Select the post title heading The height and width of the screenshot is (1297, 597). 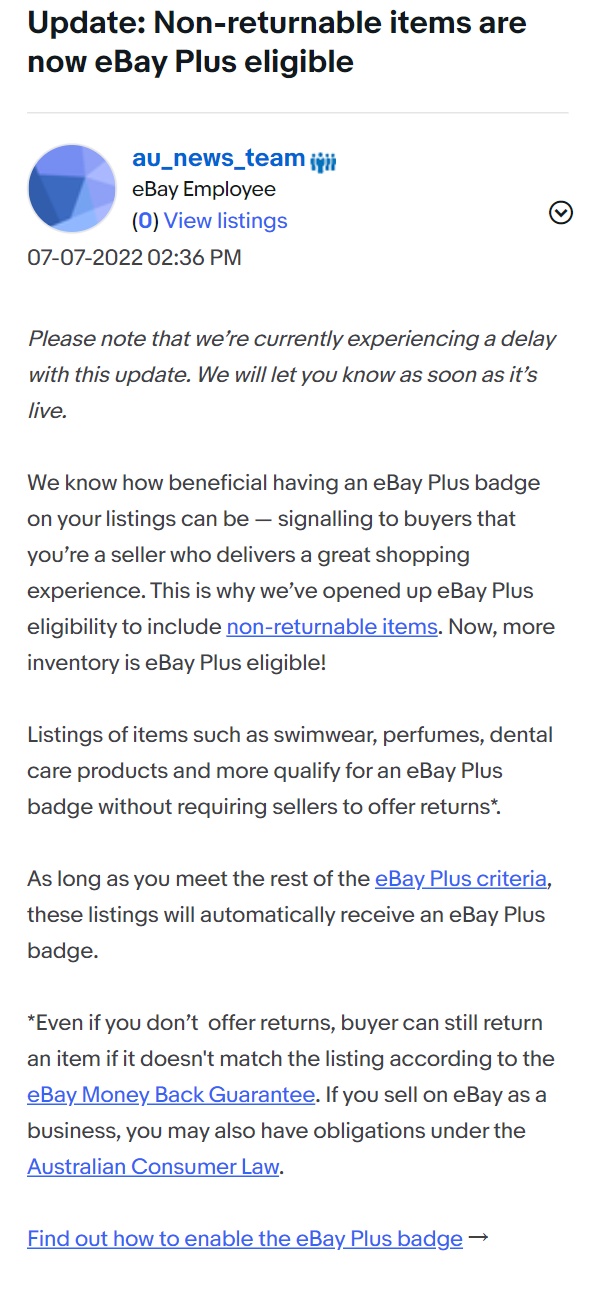(278, 46)
